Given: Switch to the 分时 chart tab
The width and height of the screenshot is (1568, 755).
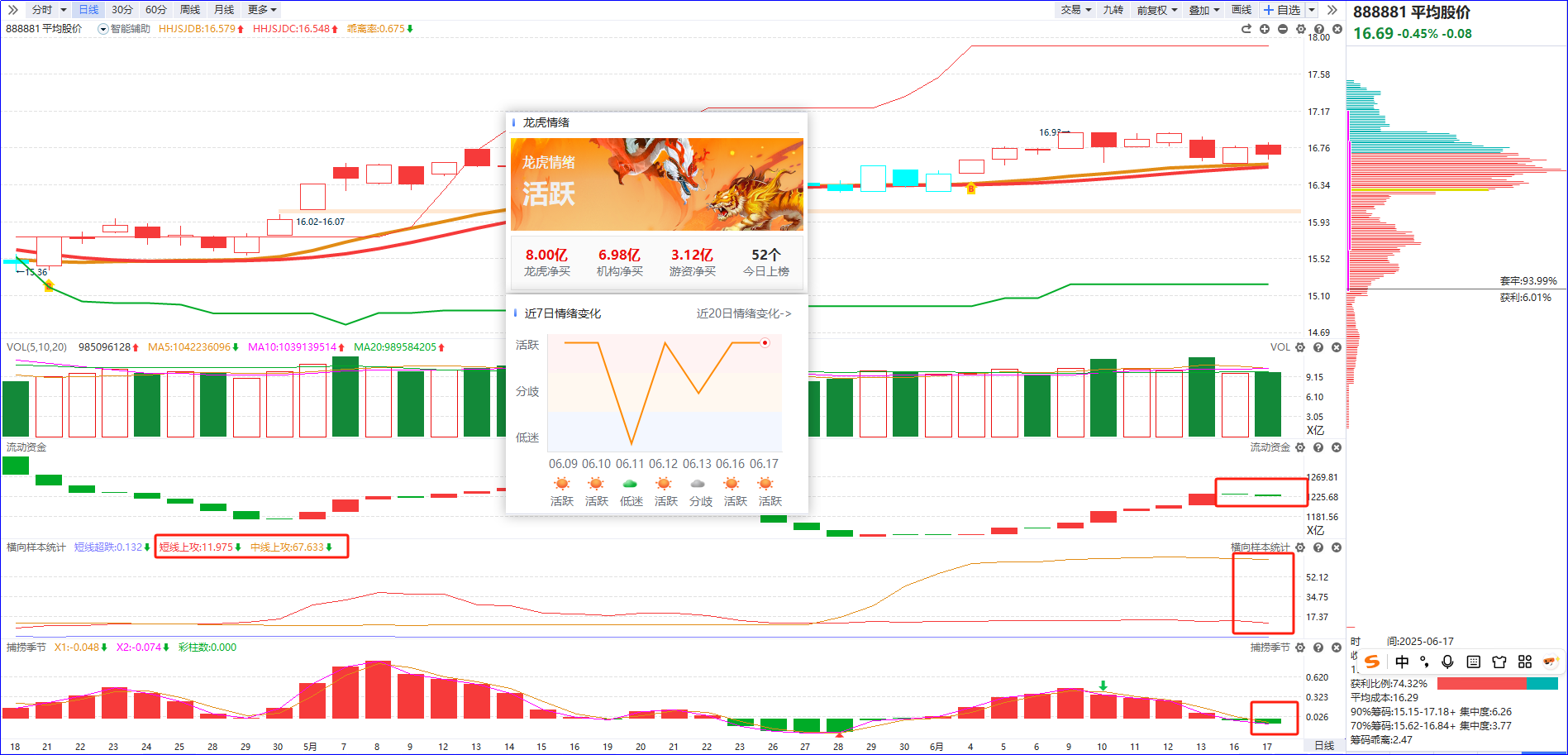Looking at the screenshot, I should (x=42, y=10).
